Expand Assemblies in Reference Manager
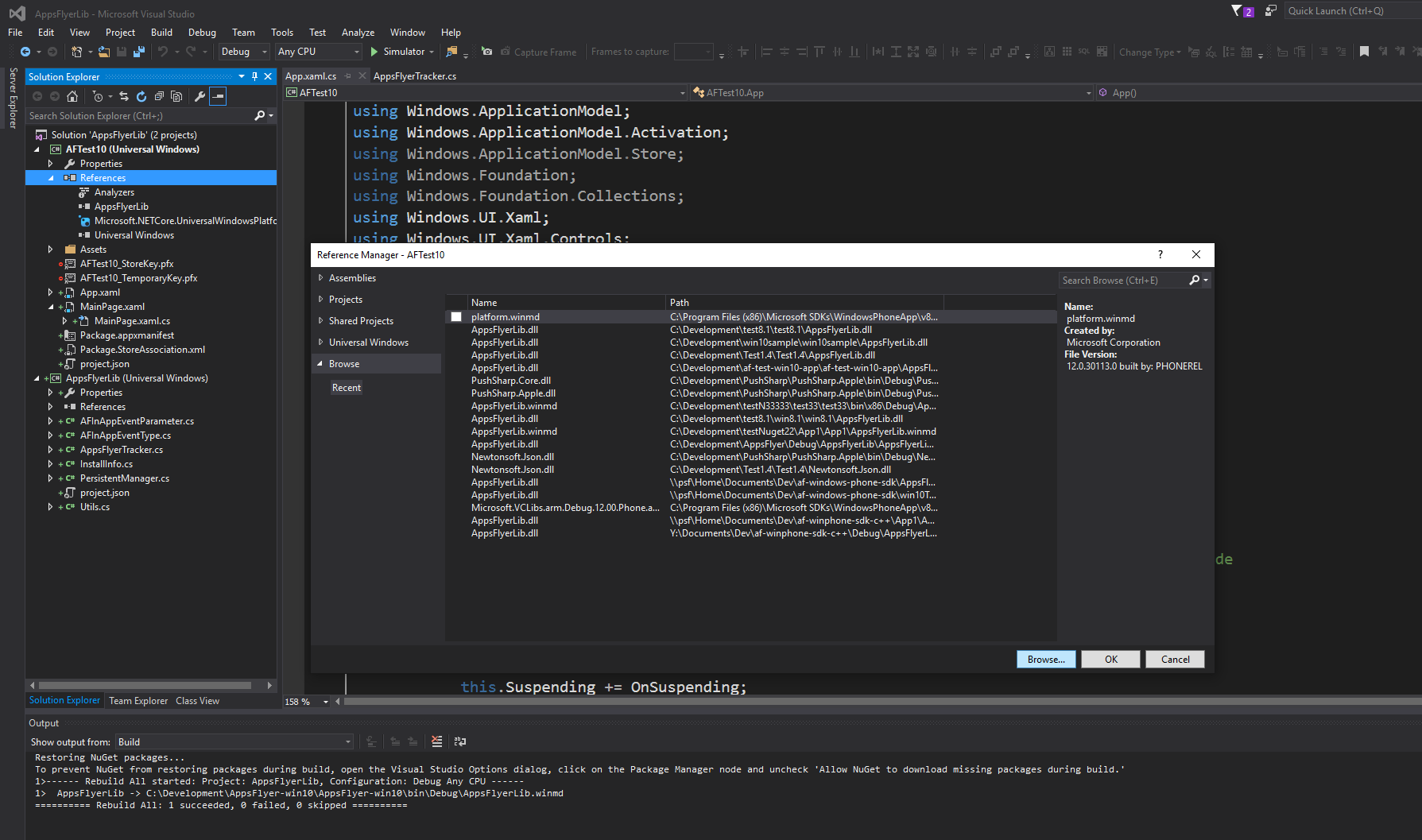The width and height of the screenshot is (1422, 840). [x=320, y=277]
